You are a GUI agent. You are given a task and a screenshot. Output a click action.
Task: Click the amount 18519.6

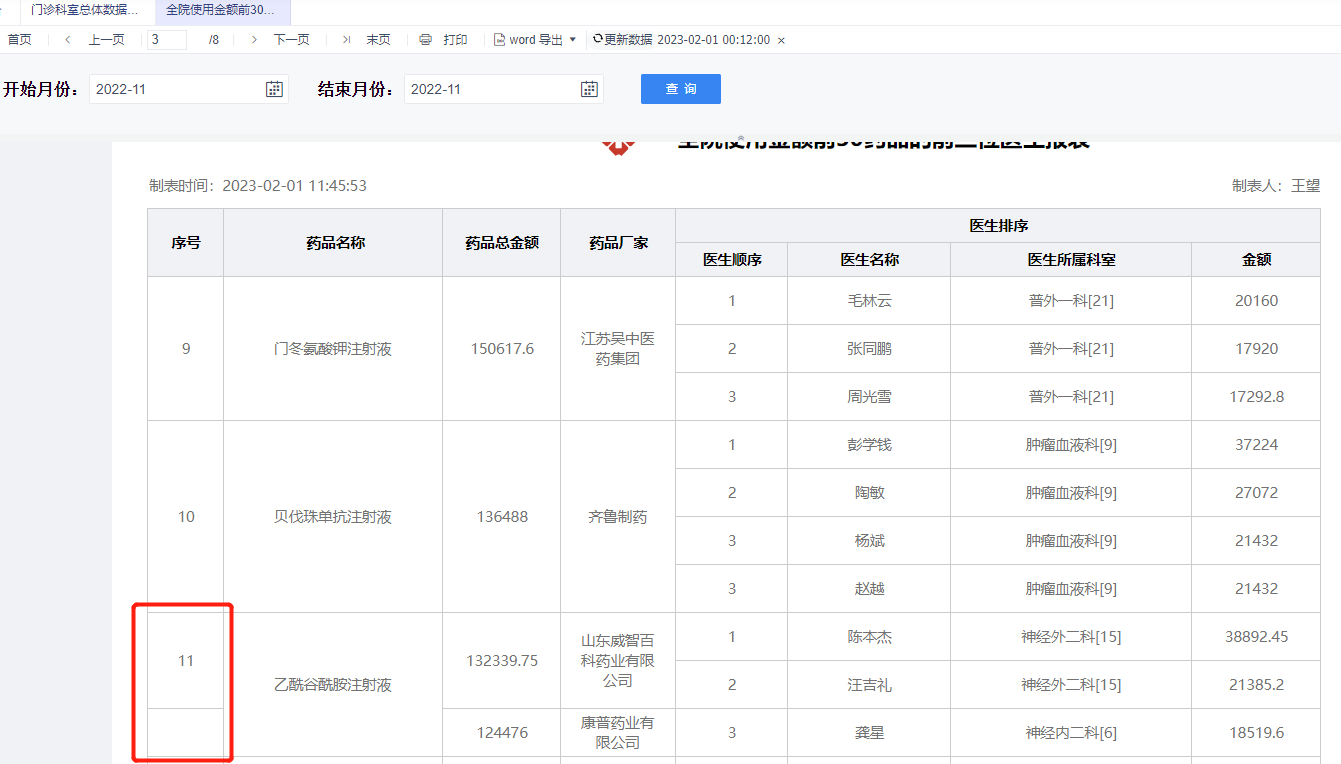[1256, 733]
